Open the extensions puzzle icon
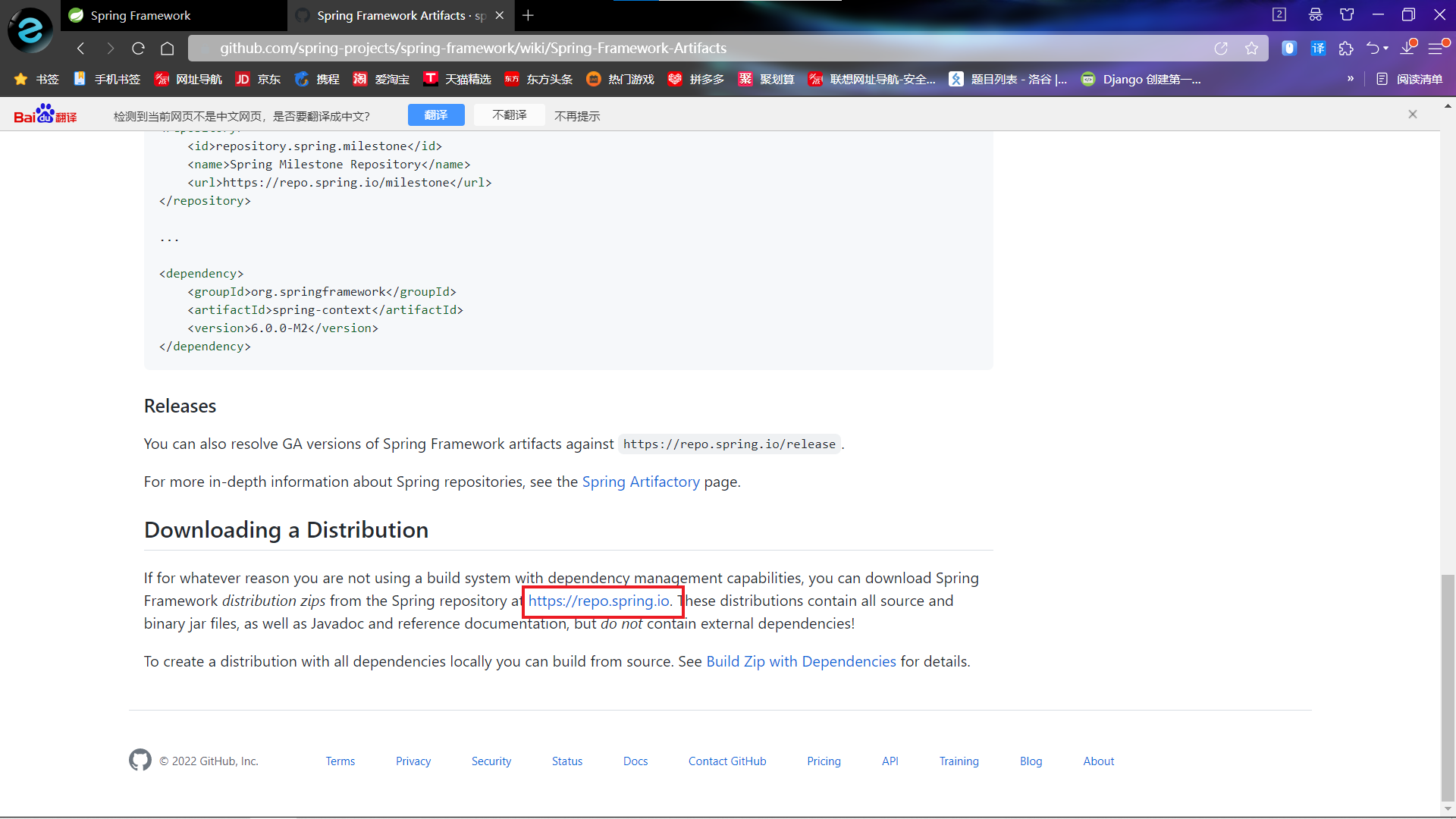 [x=1346, y=49]
